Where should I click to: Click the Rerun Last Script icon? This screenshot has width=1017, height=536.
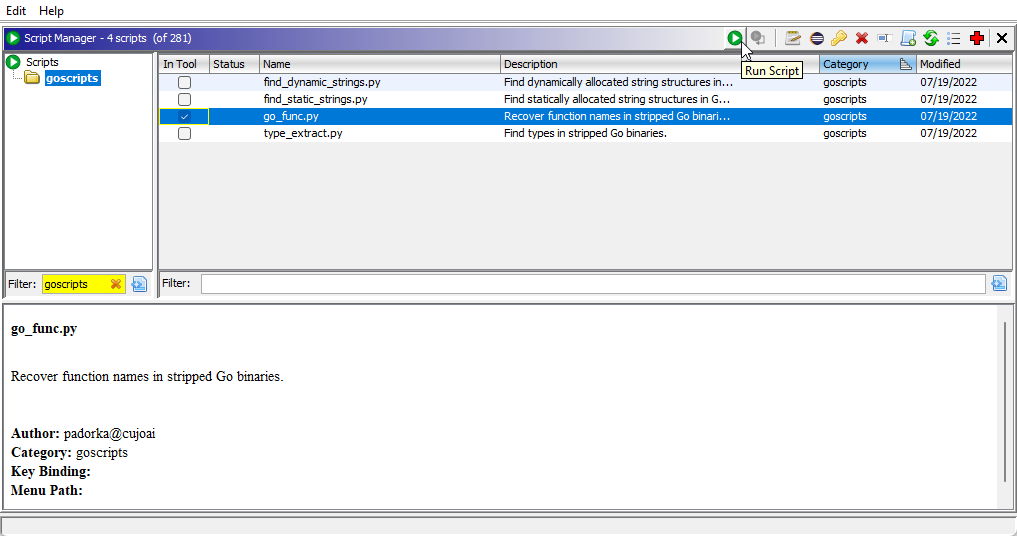(x=758, y=38)
